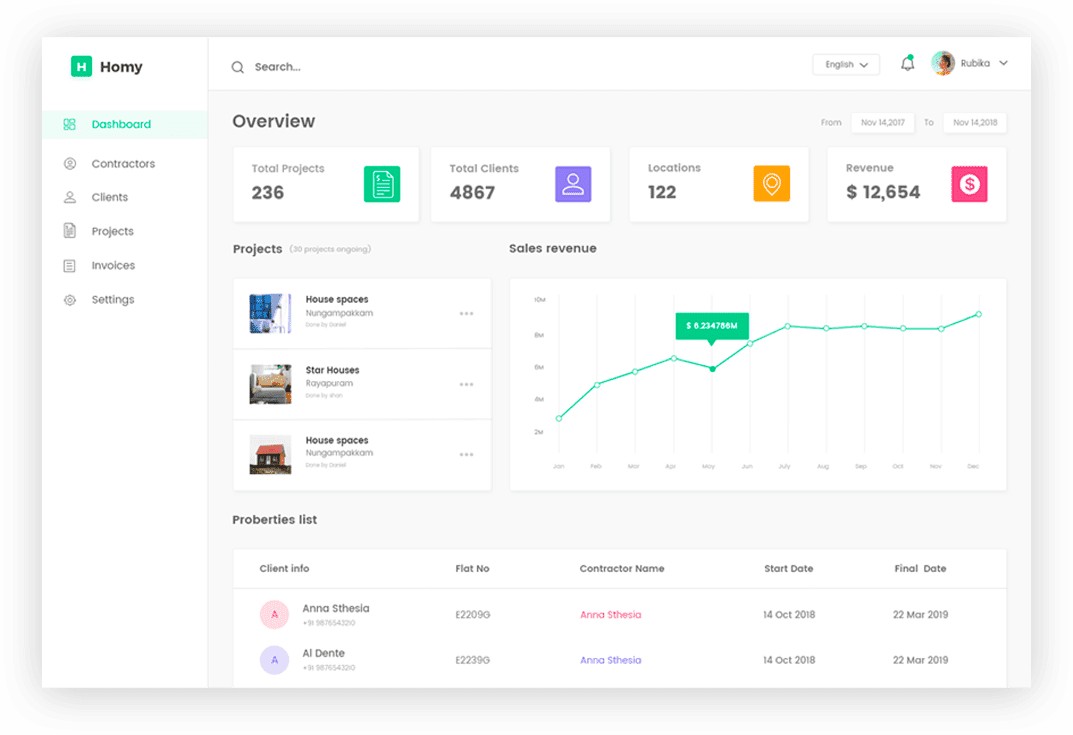The height and width of the screenshot is (735, 1073).
Task: Expand the Rubika user menu chevron
Action: (x=1003, y=63)
